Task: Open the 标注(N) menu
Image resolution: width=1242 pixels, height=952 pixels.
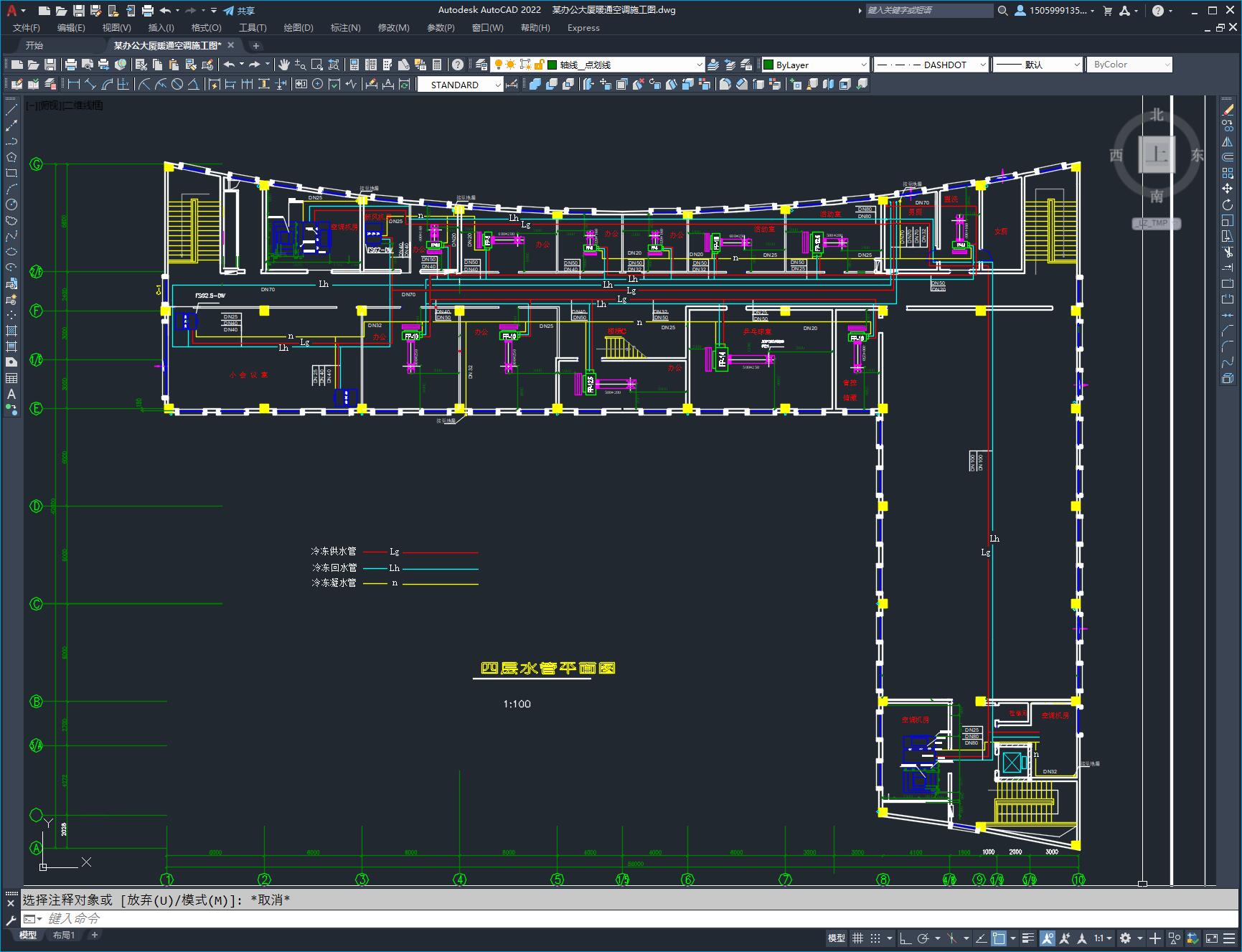Action: click(345, 28)
